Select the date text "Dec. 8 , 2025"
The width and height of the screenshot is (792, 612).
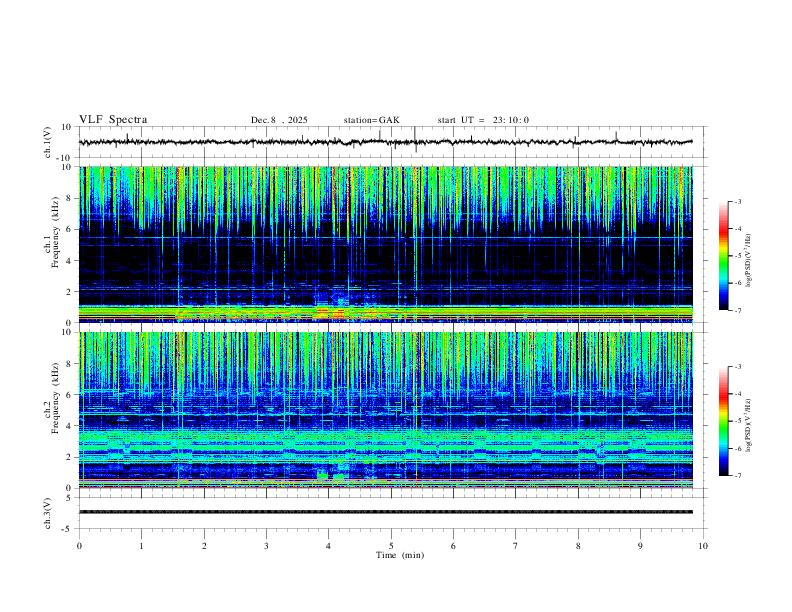279,120
